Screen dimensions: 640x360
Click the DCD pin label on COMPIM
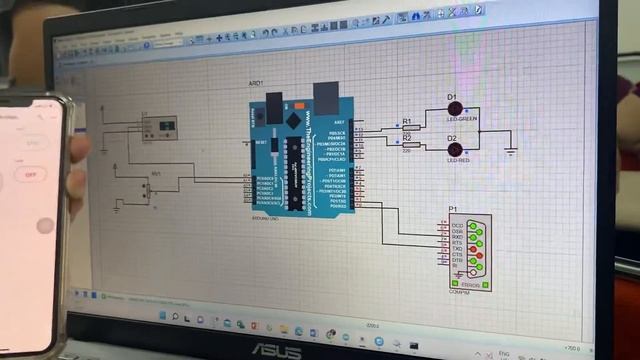pos(458,226)
